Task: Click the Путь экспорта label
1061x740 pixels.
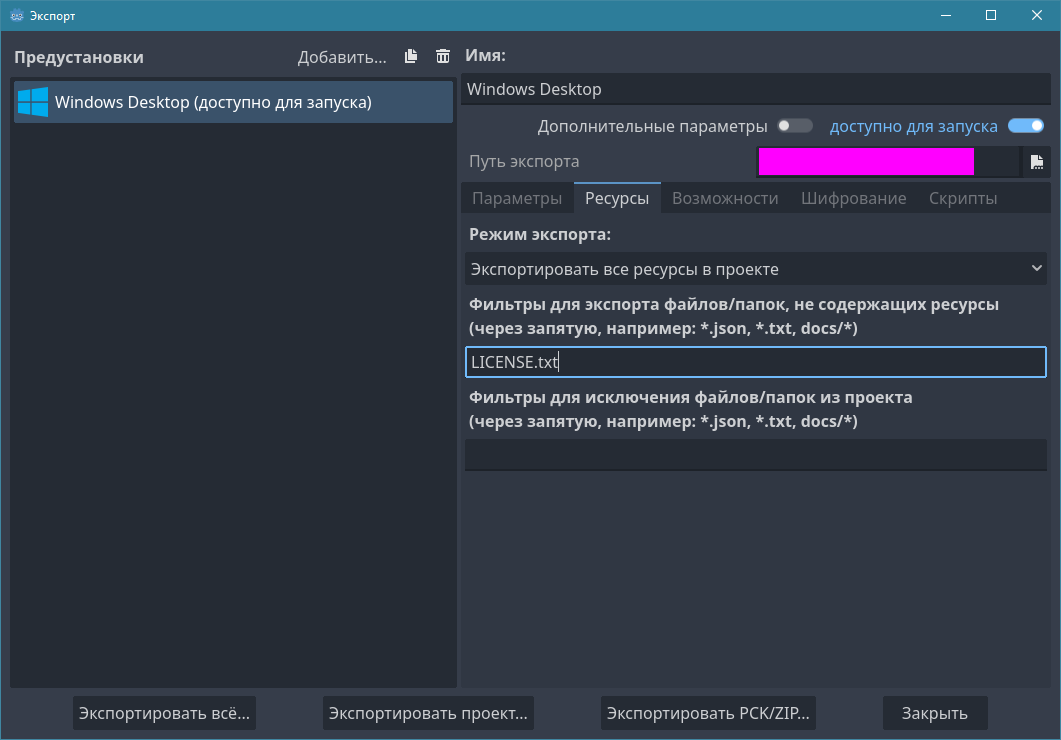Action: click(x=524, y=162)
